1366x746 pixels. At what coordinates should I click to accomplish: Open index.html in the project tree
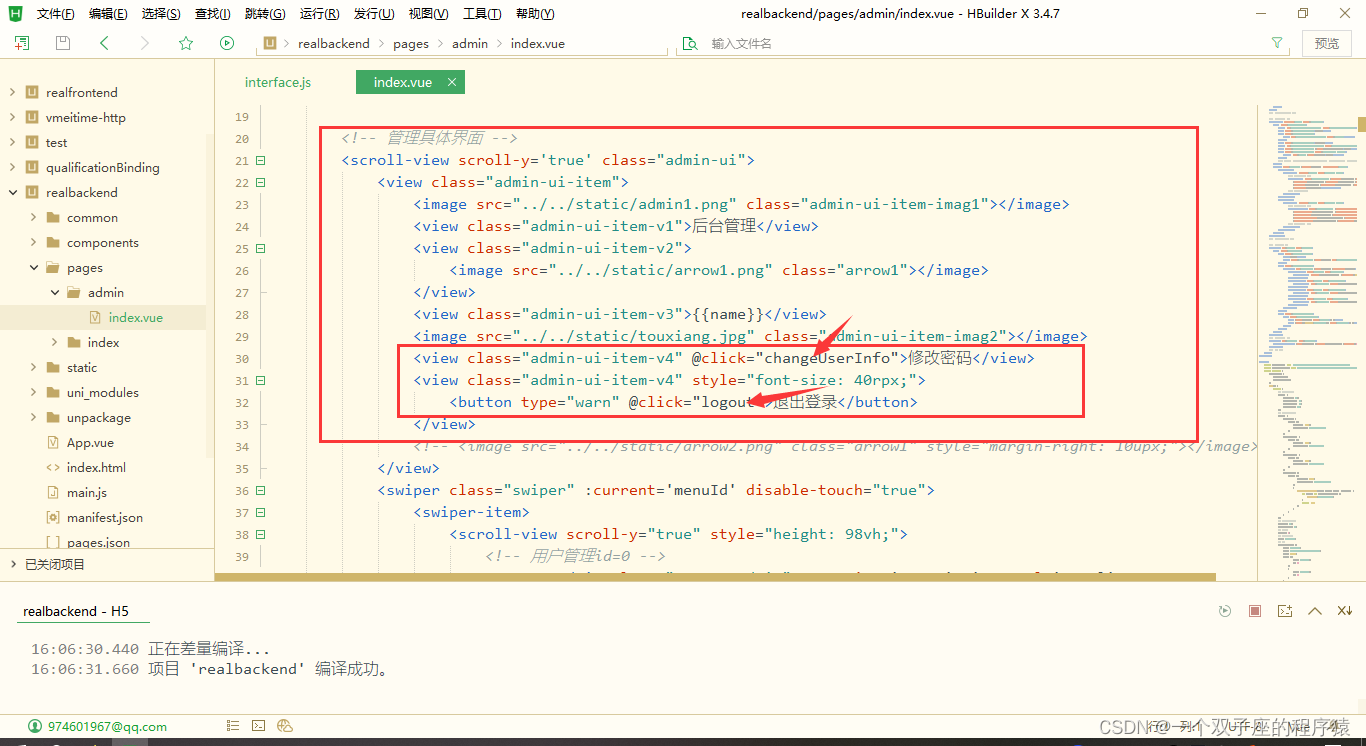[x=96, y=467]
